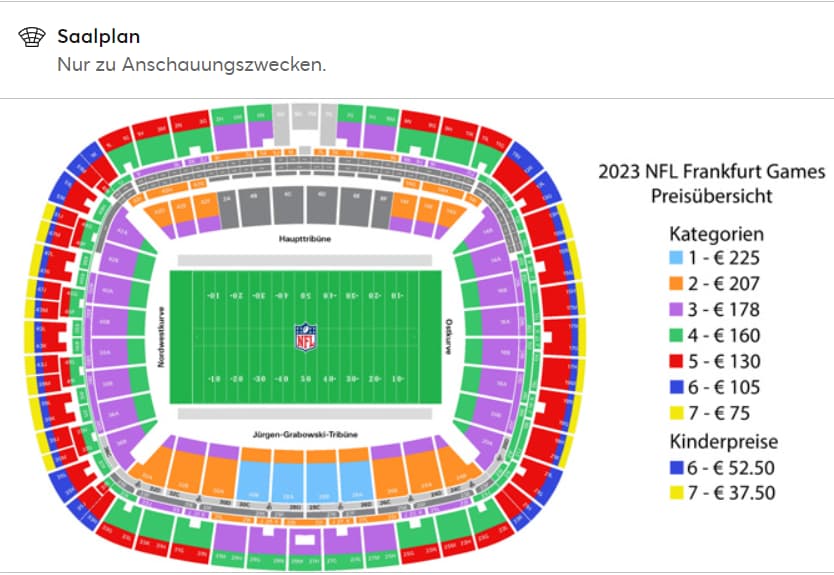Click the yellow category 7 € 75 swatch
834x575 pixels.
click(675, 413)
